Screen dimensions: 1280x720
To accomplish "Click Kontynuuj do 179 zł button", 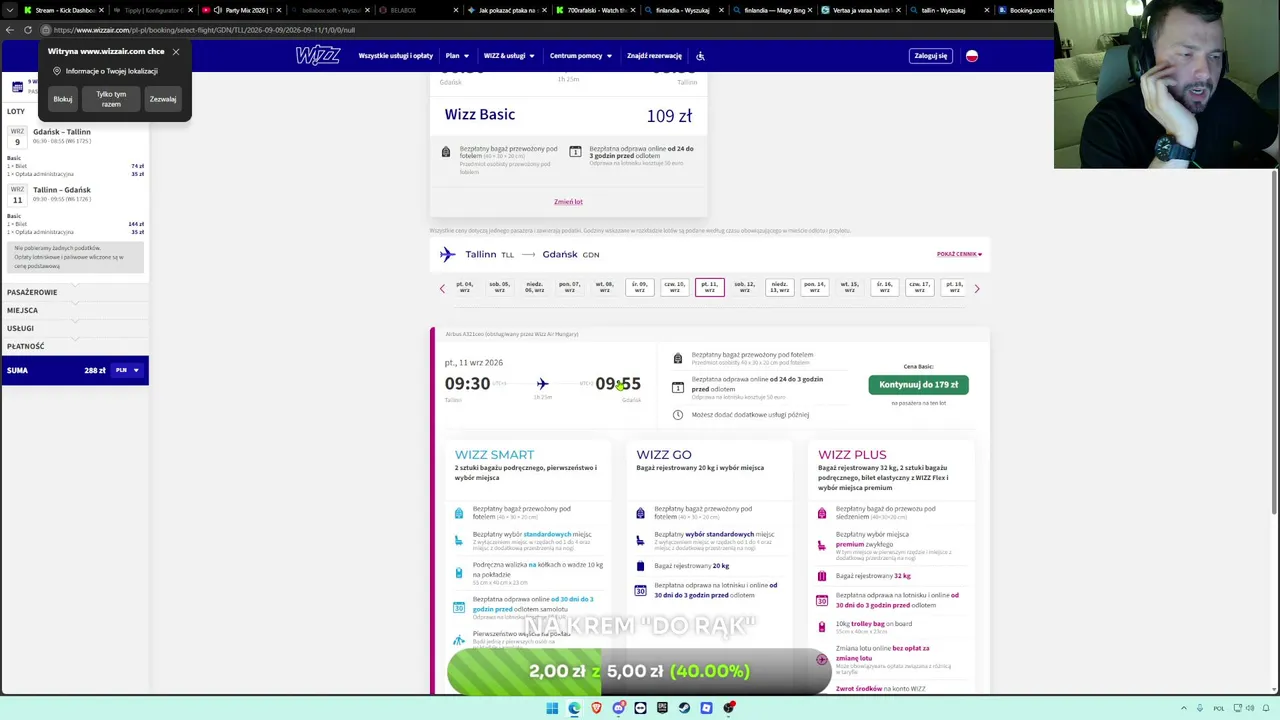I will (918, 384).
